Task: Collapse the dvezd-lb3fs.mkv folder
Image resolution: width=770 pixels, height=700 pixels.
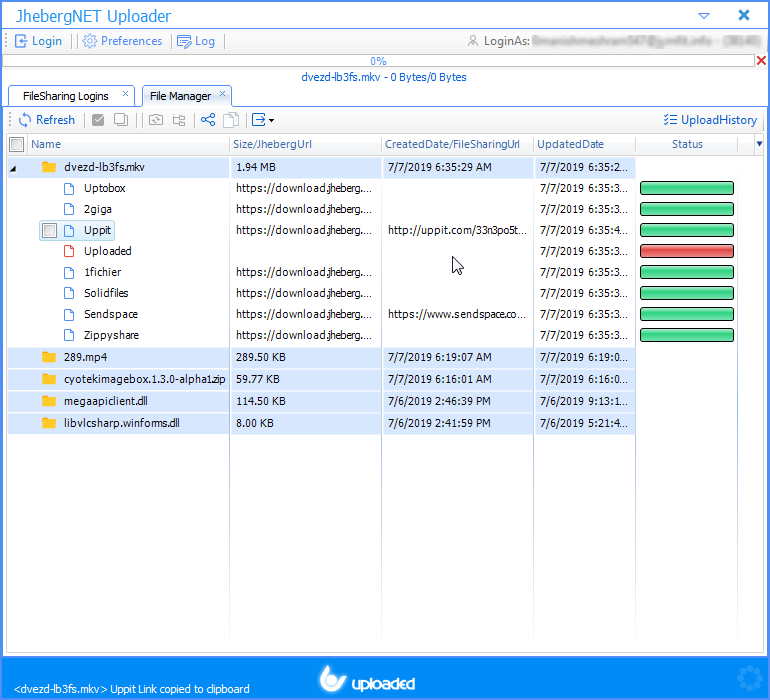Action: point(13,168)
